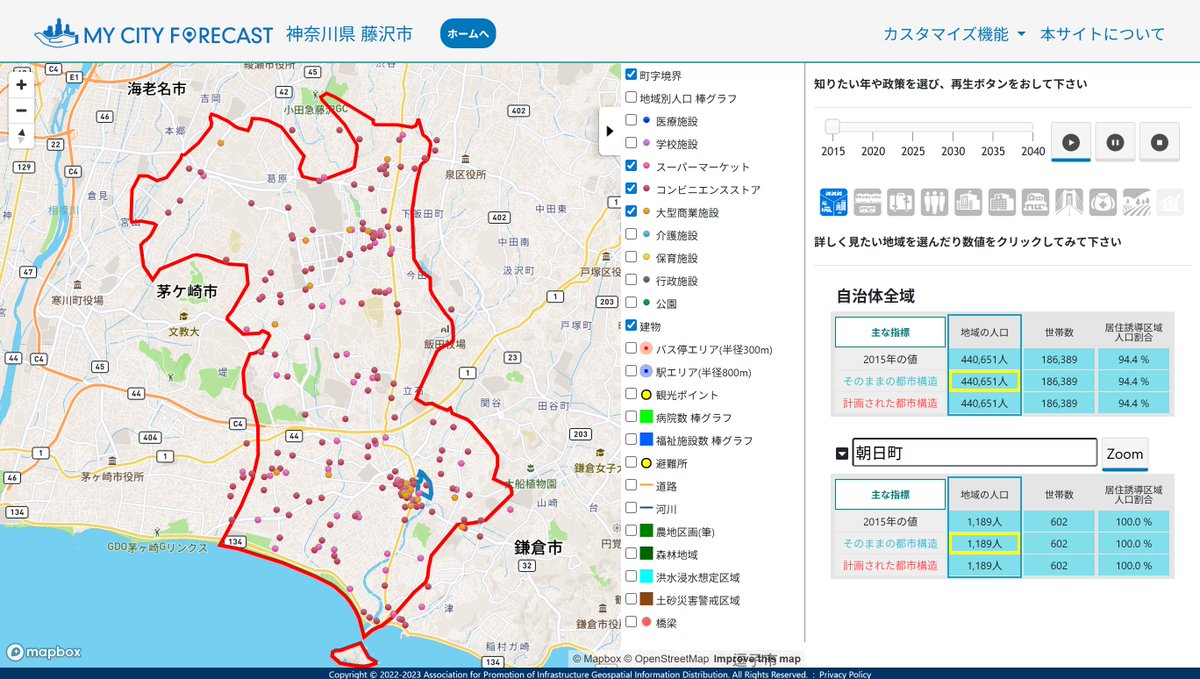Pause the forecast playback
The width and height of the screenshot is (1200, 679).
tap(1115, 142)
